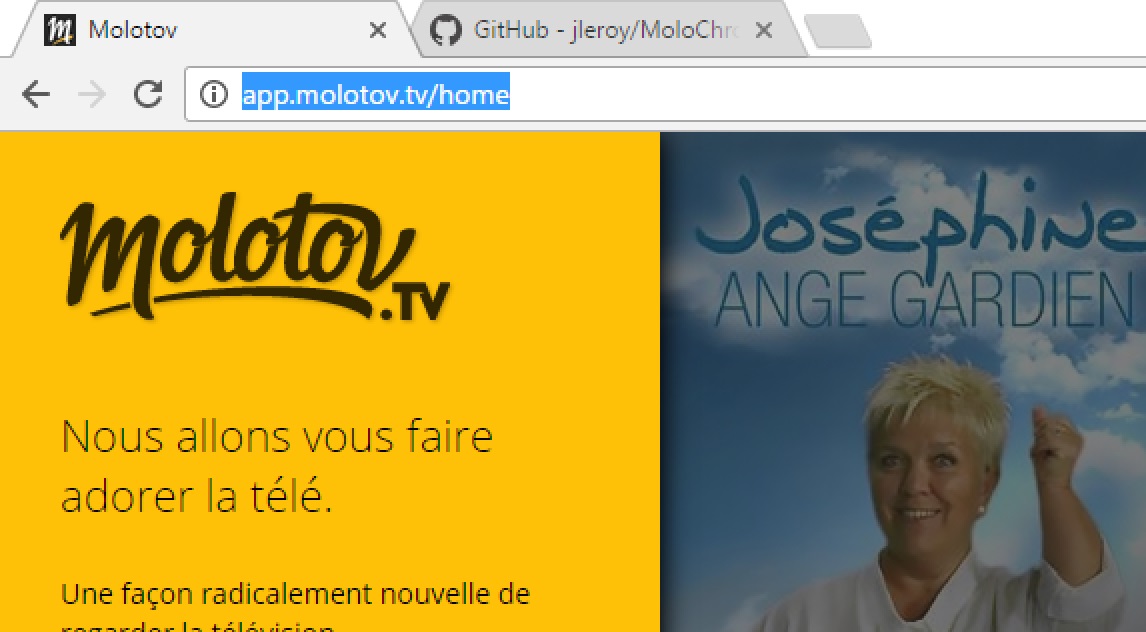Close the GitHub jleroy/MoloChro tab
This screenshot has width=1146, height=632.
pyautogui.click(x=763, y=30)
